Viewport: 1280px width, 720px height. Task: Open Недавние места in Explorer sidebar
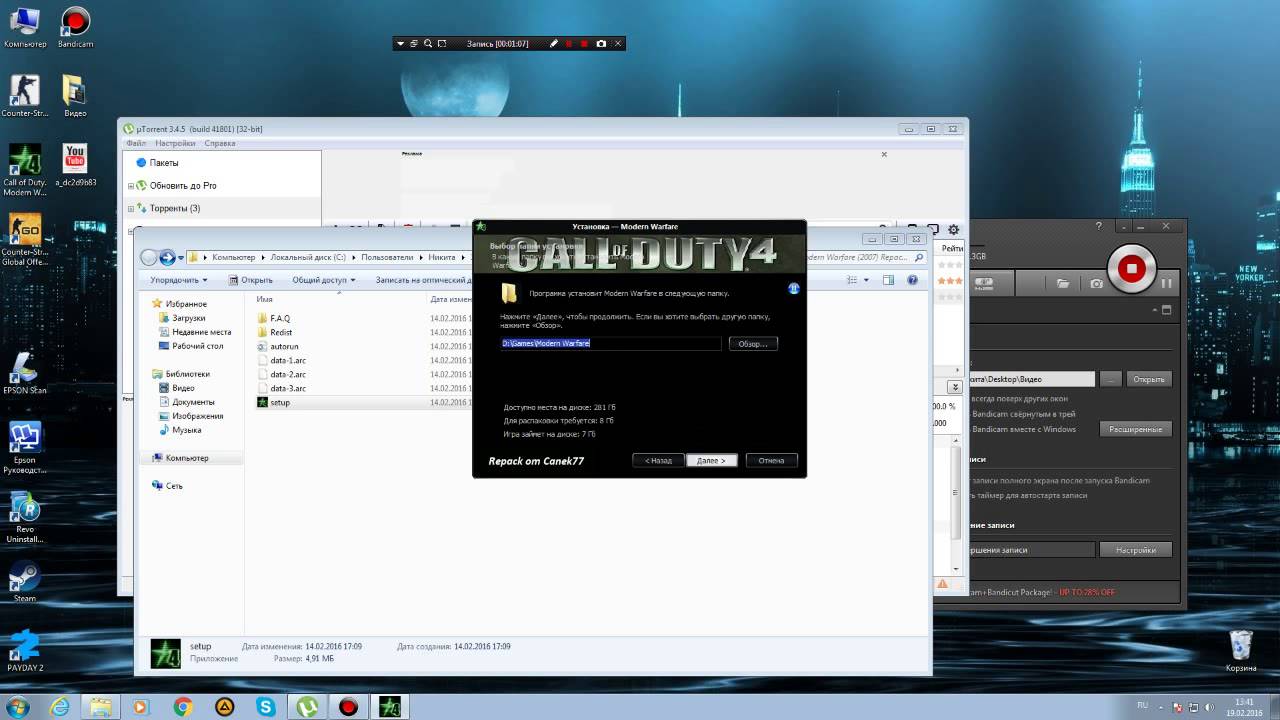click(201, 332)
